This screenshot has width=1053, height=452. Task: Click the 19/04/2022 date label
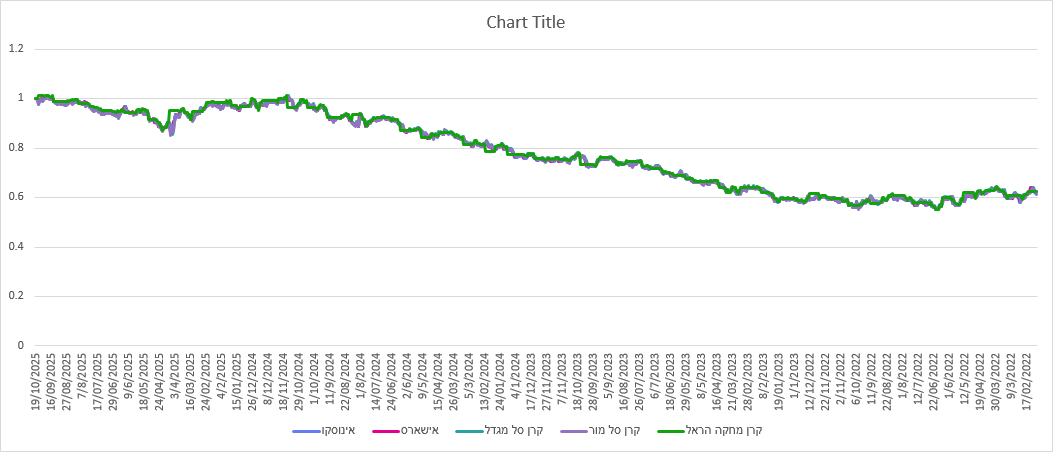pos(982,381)
